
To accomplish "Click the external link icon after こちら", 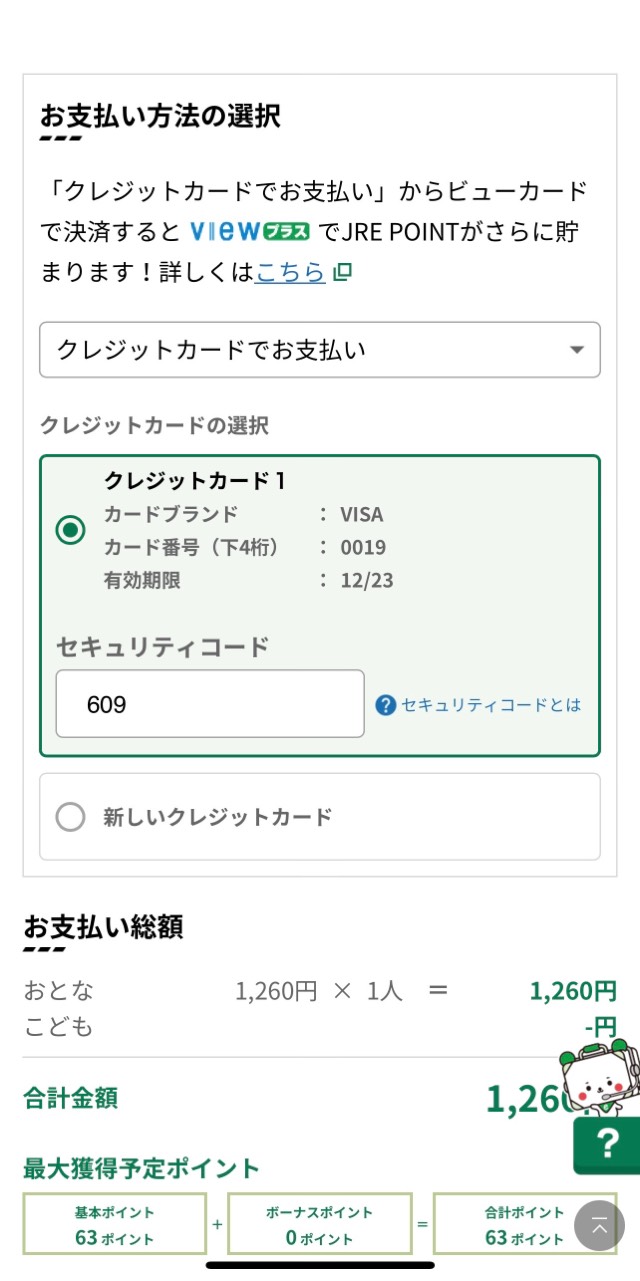I will 343,272.
